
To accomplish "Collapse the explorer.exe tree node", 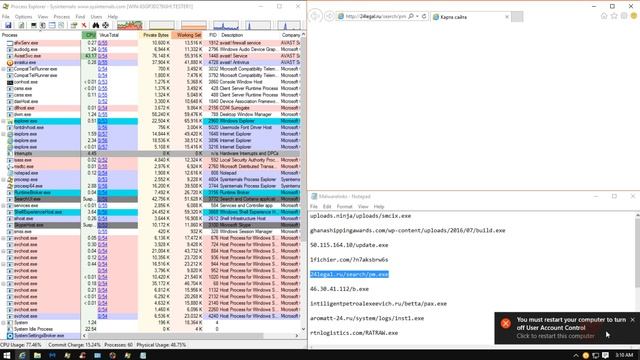I will pyautogui.click(x=4, y=121).
